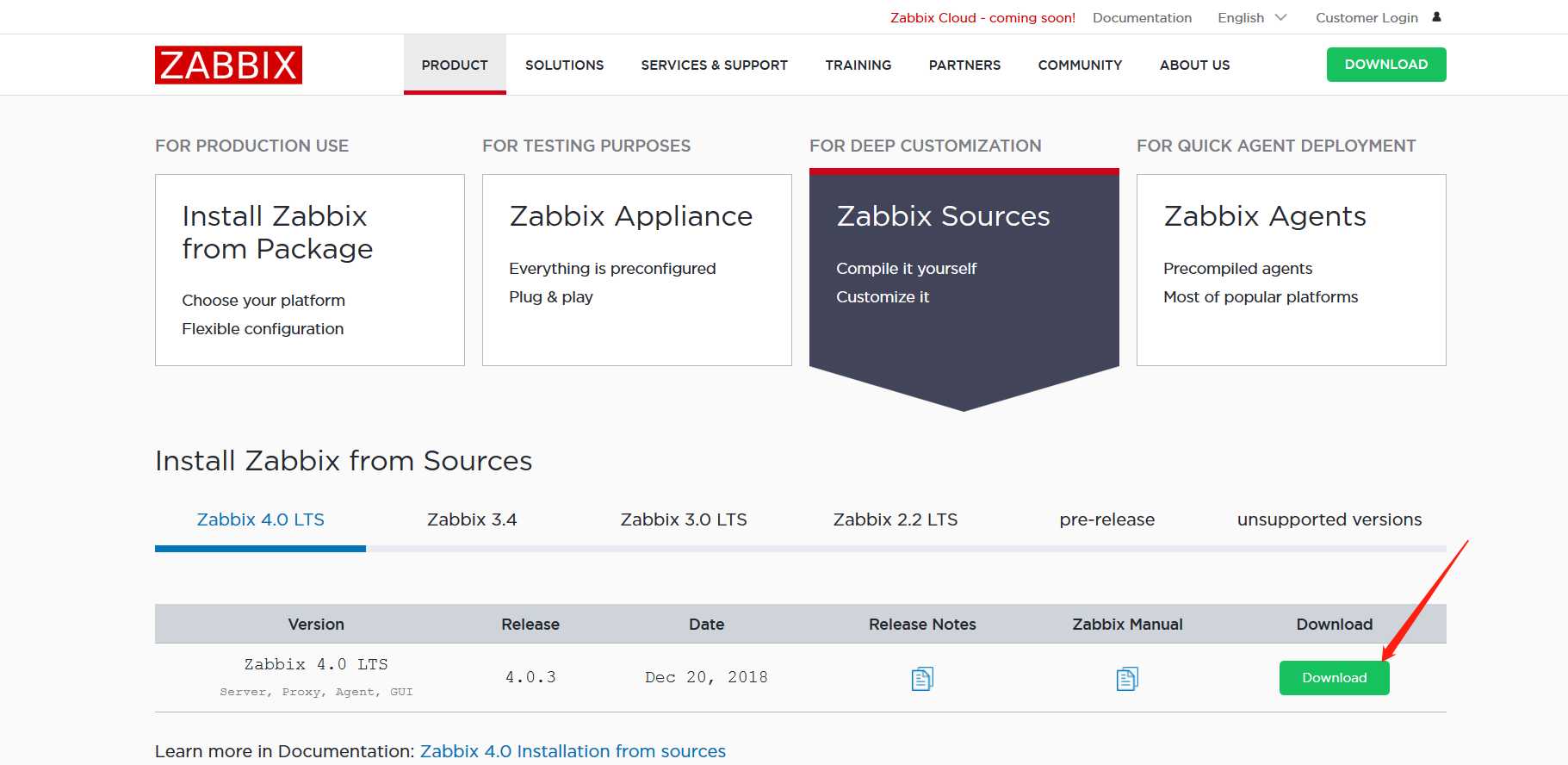Click the Zabbix Manual column header

tap(1127, 625)
